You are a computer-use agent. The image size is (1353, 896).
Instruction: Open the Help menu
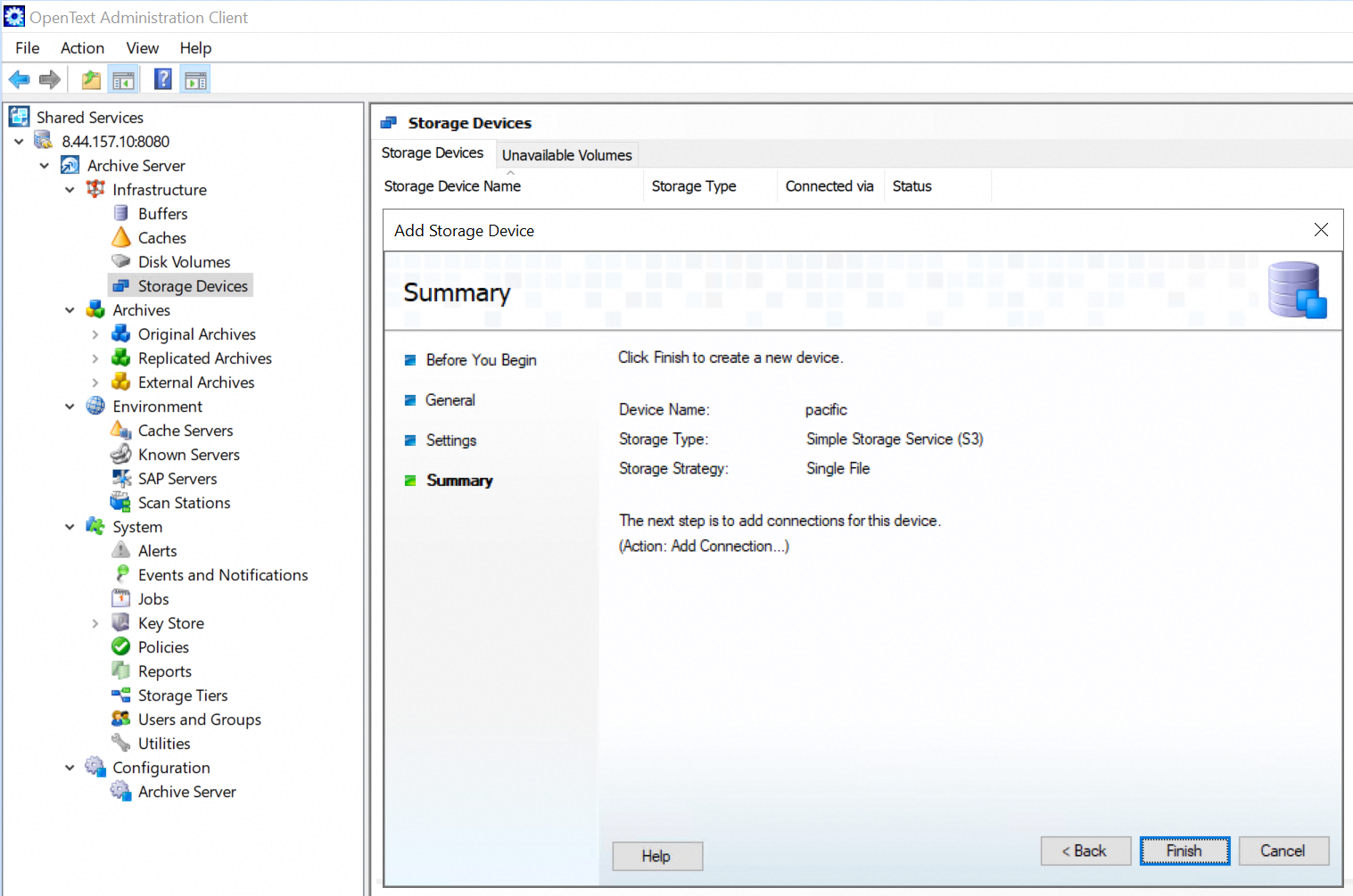tap(195, 48)
